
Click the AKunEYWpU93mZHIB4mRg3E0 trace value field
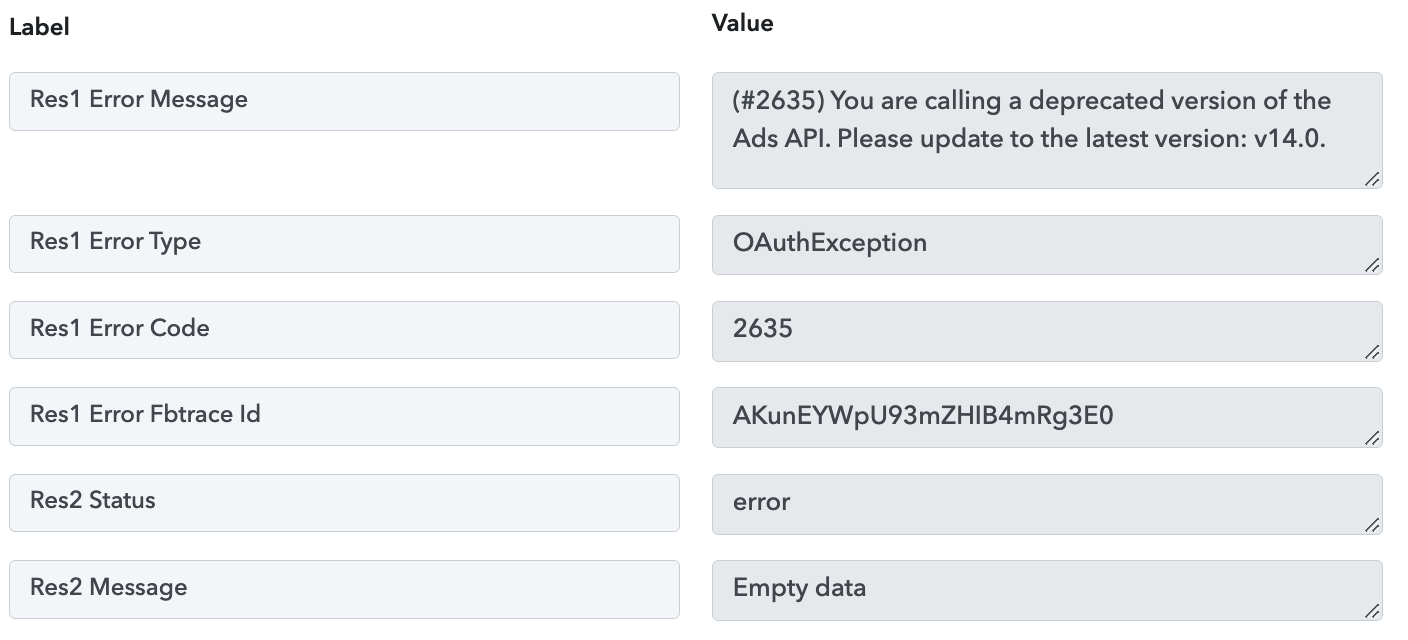click(x=1047, y=416)
